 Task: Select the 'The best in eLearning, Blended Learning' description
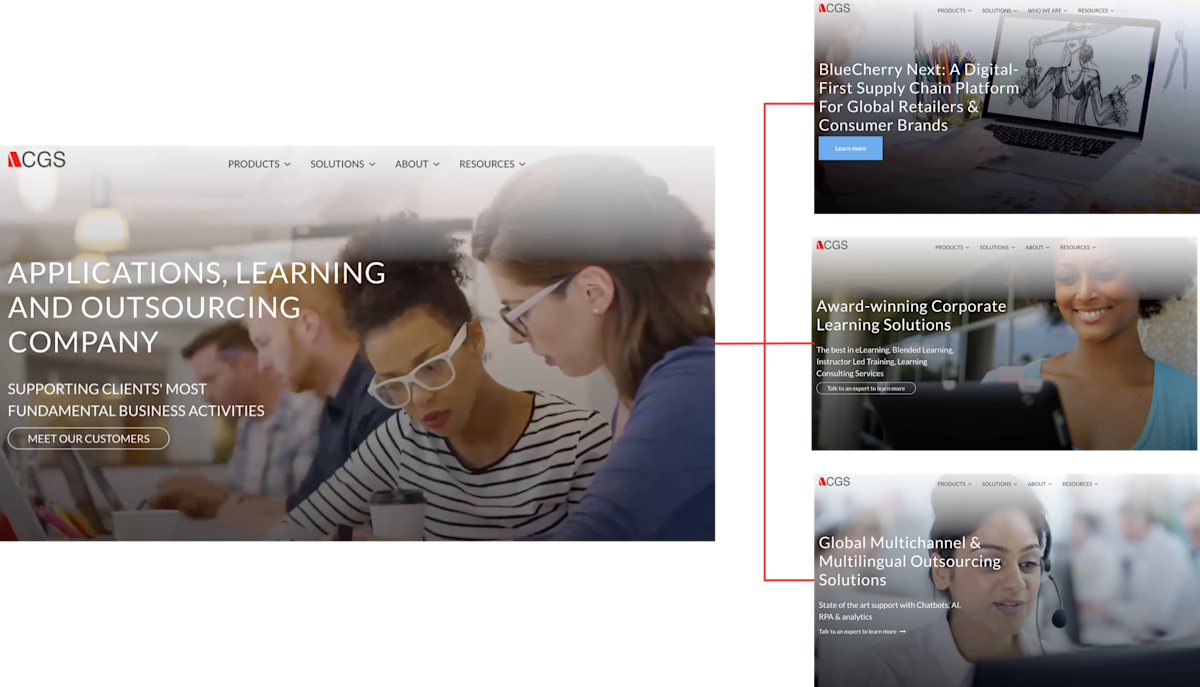click(x=885, y=362)
